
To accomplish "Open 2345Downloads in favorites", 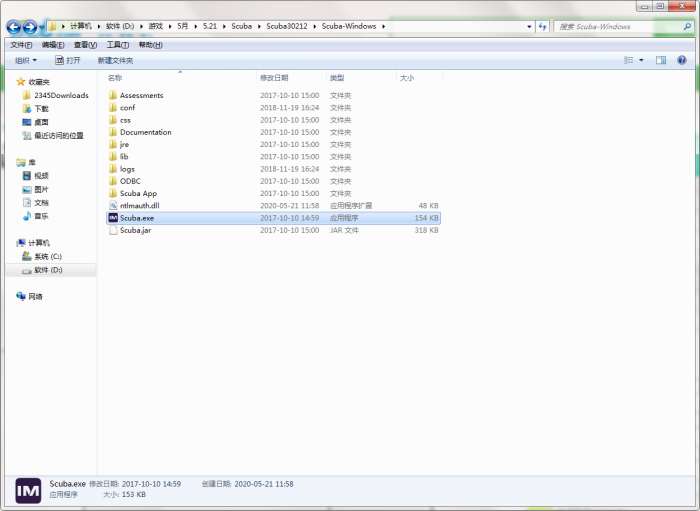I will 61,95.
